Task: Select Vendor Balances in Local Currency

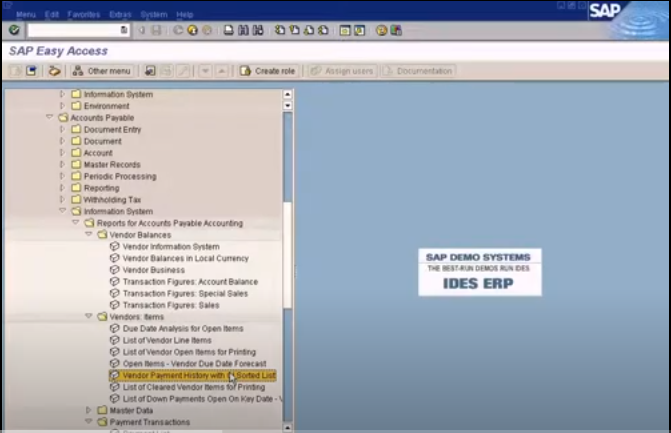Action: pyautogui.click(x=185, y=258)
